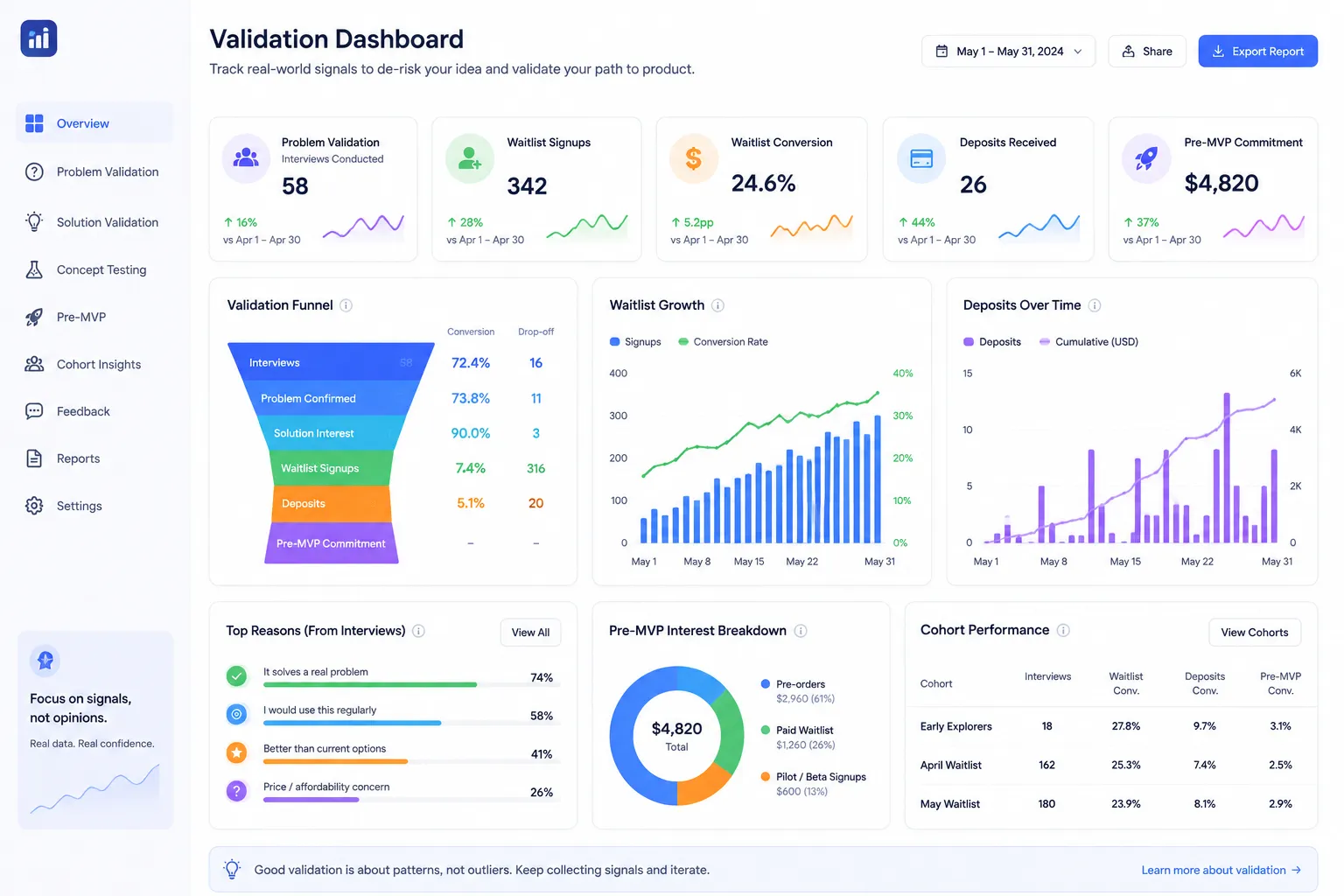Click the Cohort Insights people icon
This screenshot has height=896, width=1344.
[34, 364]
